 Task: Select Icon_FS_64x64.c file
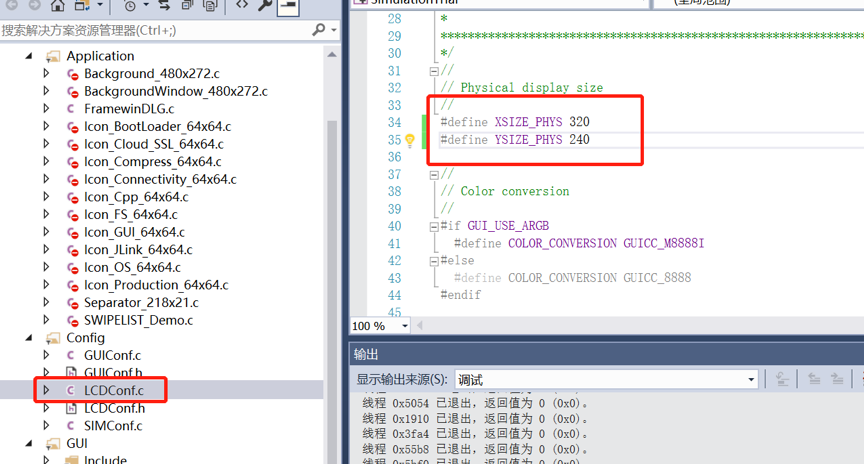(131, 215)
